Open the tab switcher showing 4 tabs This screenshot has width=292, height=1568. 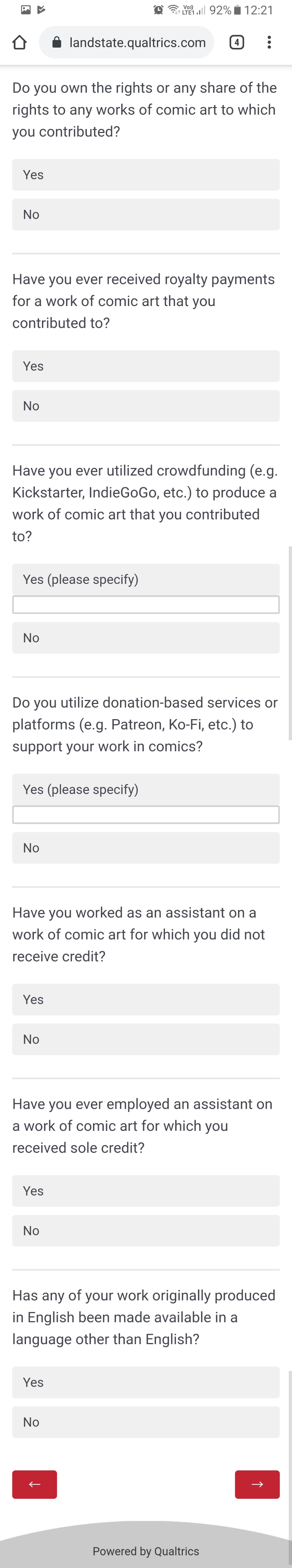pos(236,42)
